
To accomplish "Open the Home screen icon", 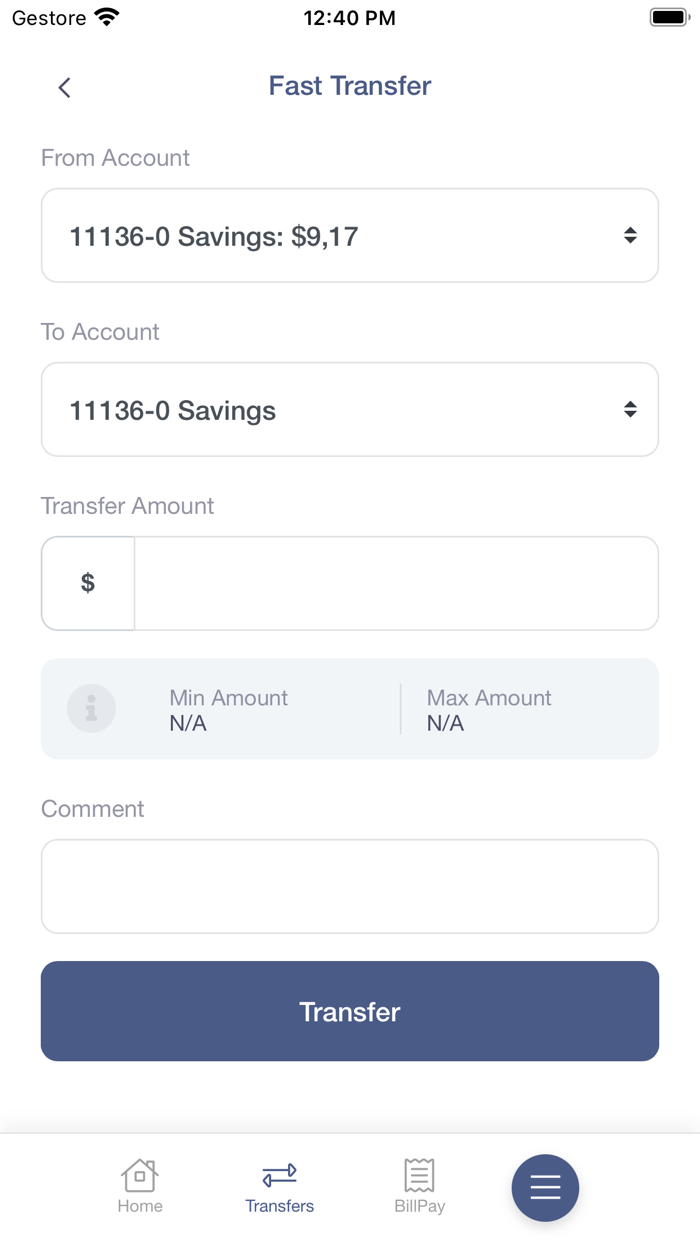I will pos(139,1176).
